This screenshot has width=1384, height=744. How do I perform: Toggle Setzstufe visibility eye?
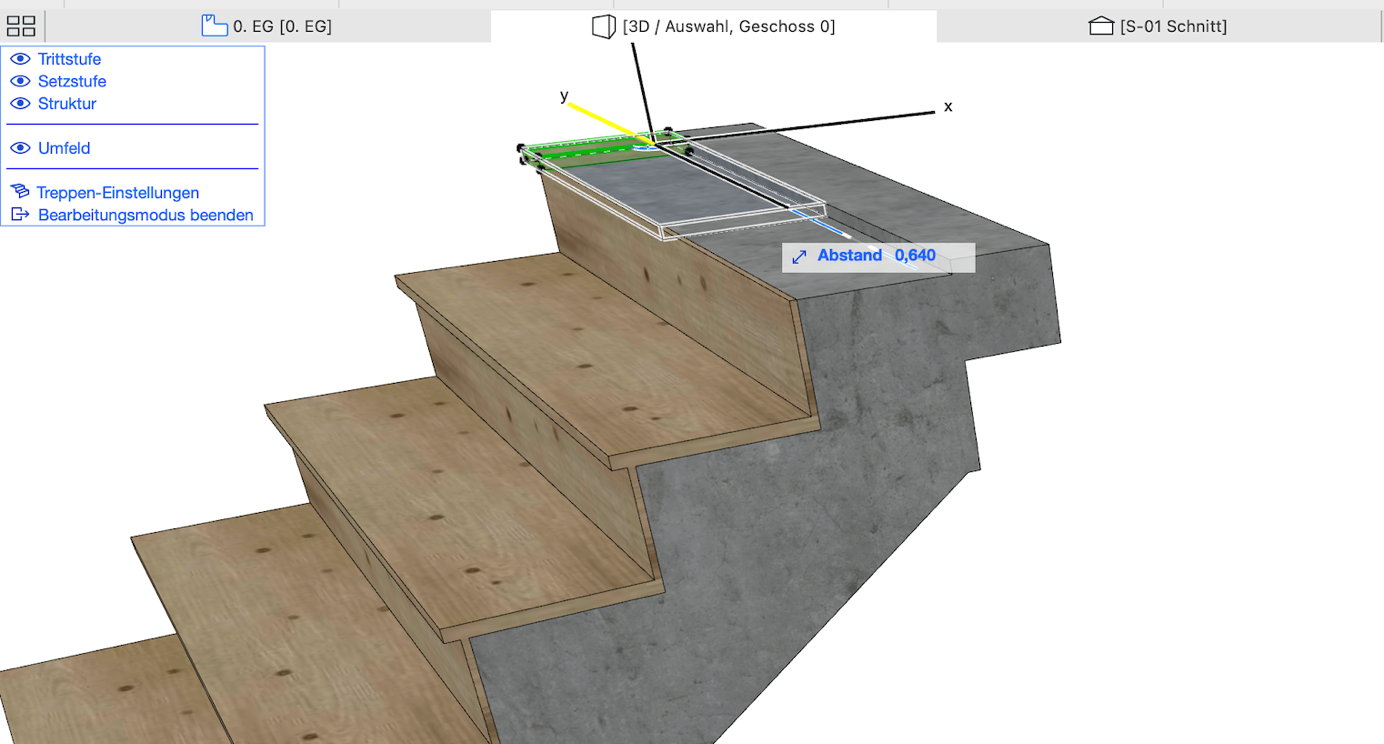coord(20,81)
